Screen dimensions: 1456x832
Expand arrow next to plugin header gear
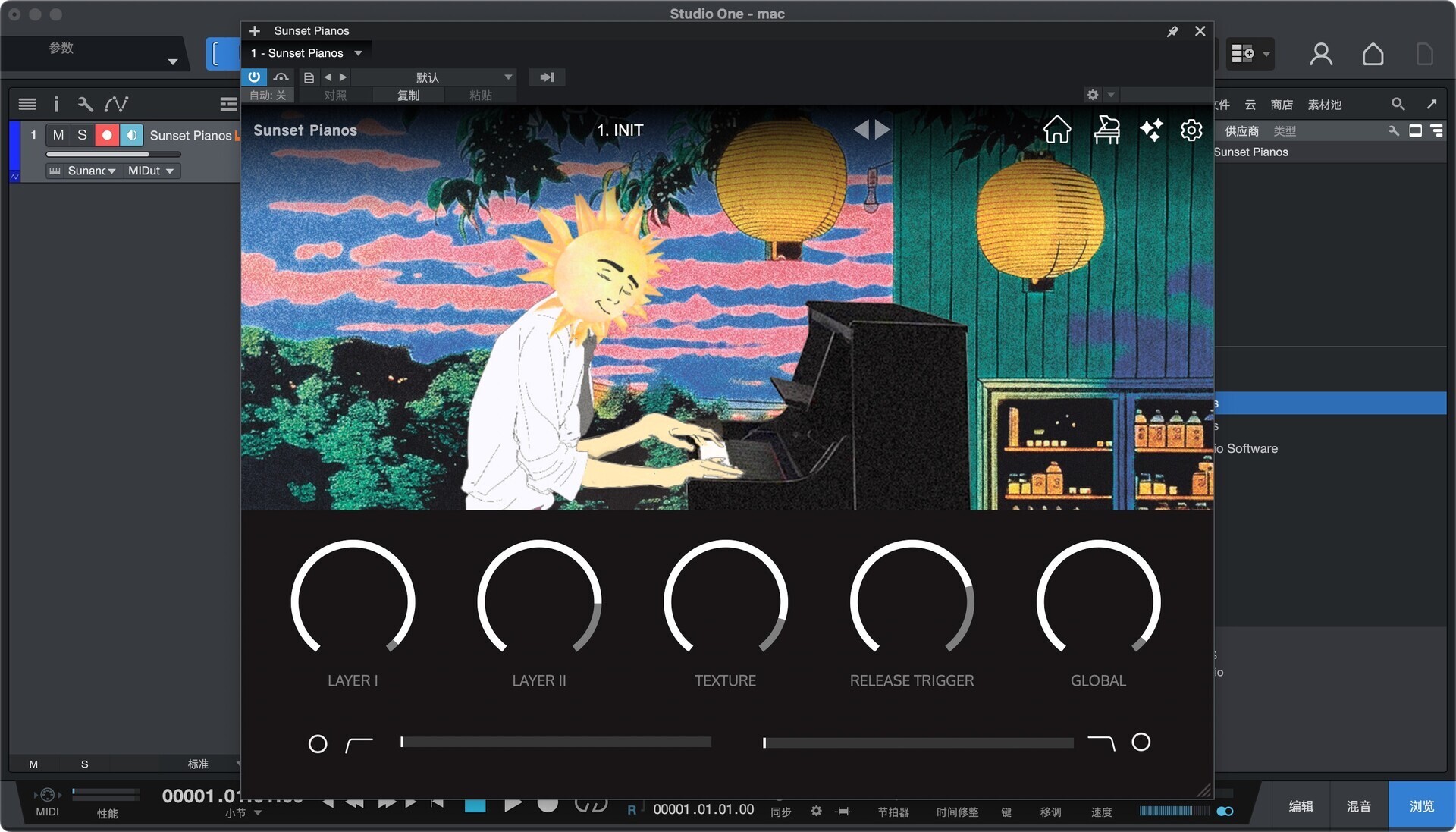(1111, 95)
